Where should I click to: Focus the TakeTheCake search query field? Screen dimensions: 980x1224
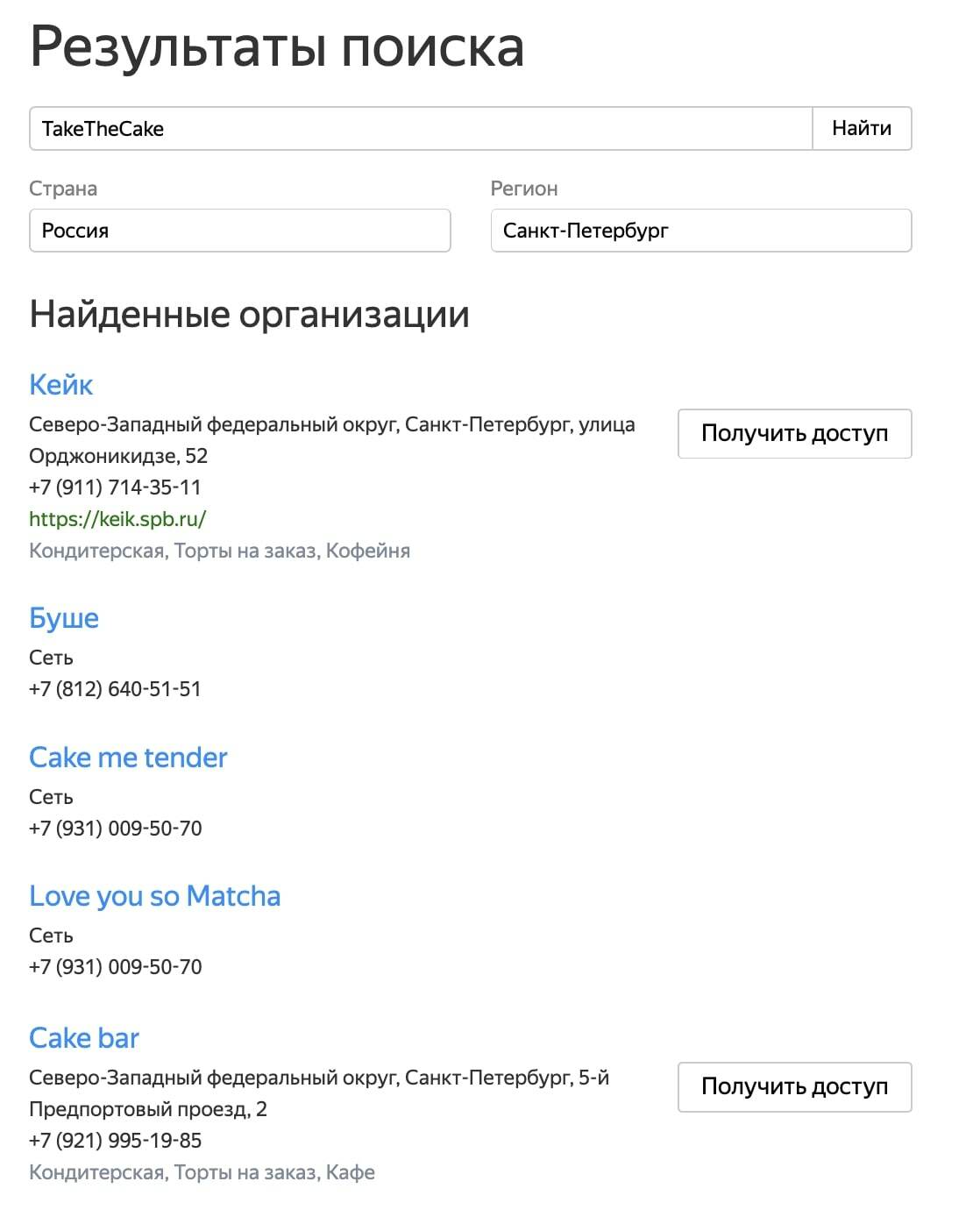(x=421, y=128)
